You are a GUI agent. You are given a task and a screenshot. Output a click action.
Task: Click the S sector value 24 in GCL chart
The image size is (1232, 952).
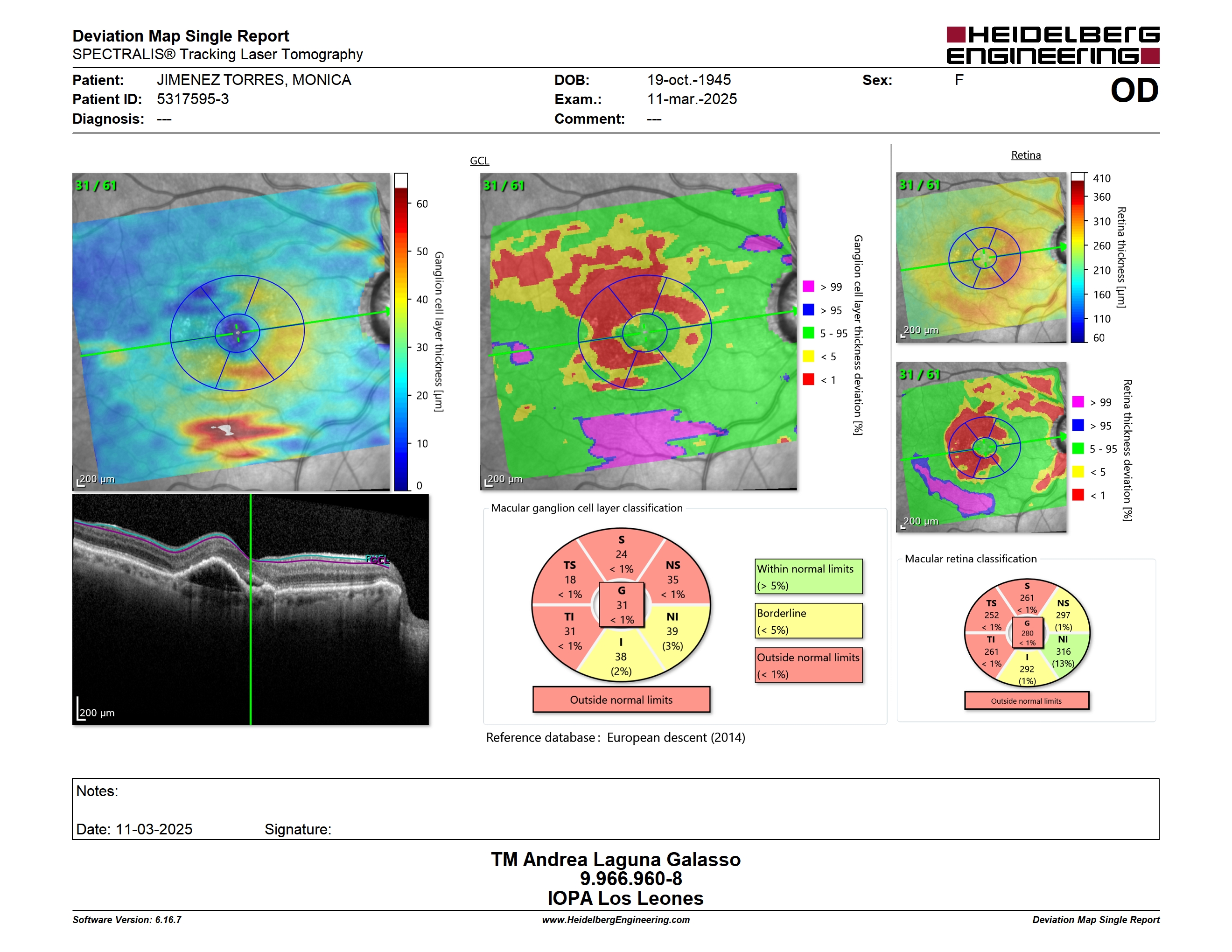(x=621, y=554)
